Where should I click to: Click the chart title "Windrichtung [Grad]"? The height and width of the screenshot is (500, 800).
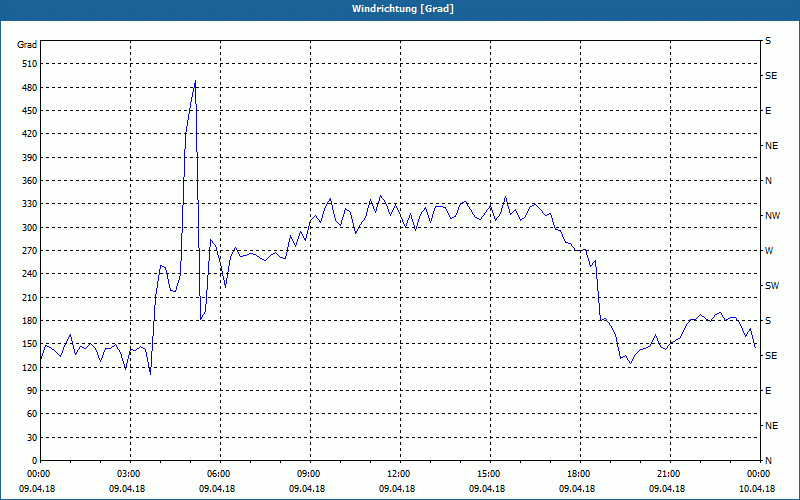click(403, 9)
